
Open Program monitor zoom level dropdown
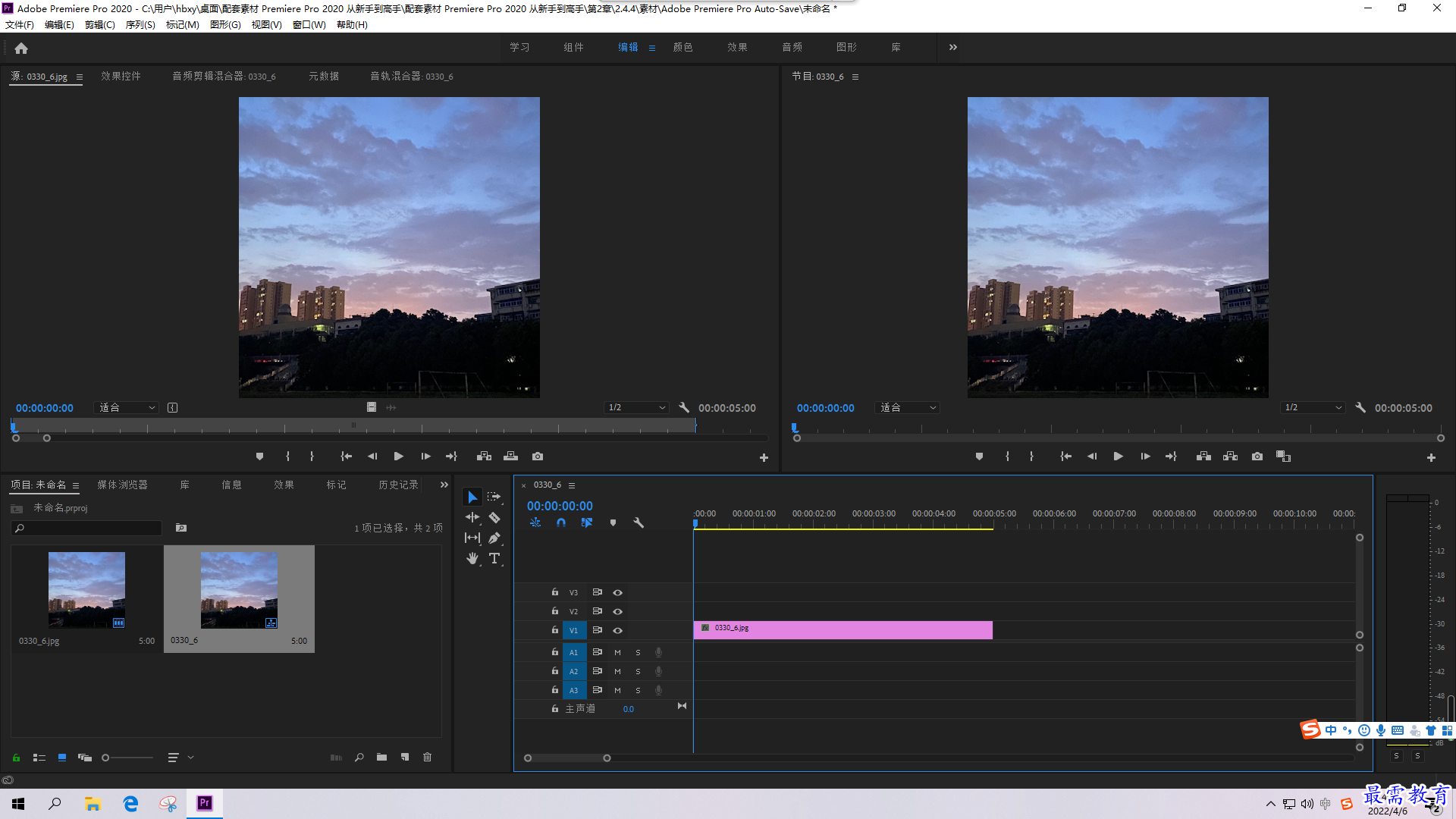pyautogui.click(x=907, y=408)
